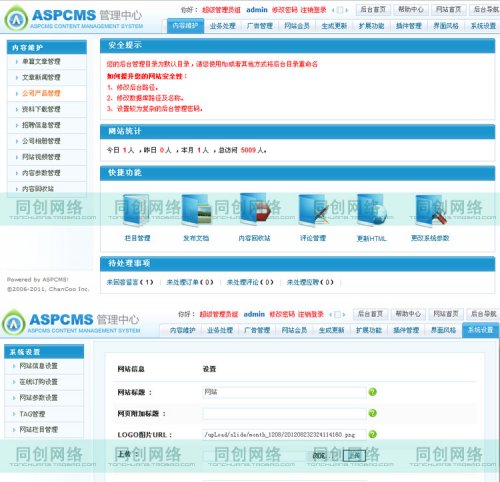Open the 未处理应聘 (0) pending link

click(x=310, y=282)
